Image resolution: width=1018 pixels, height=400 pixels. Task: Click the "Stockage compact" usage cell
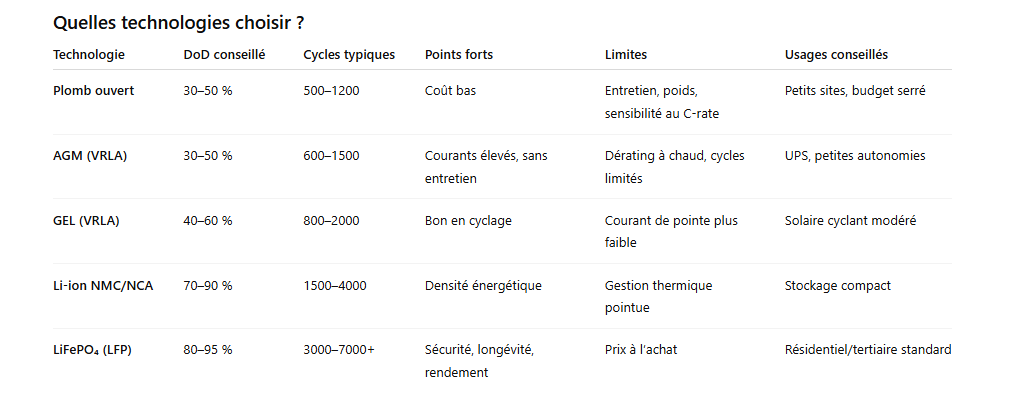[838, 286]
